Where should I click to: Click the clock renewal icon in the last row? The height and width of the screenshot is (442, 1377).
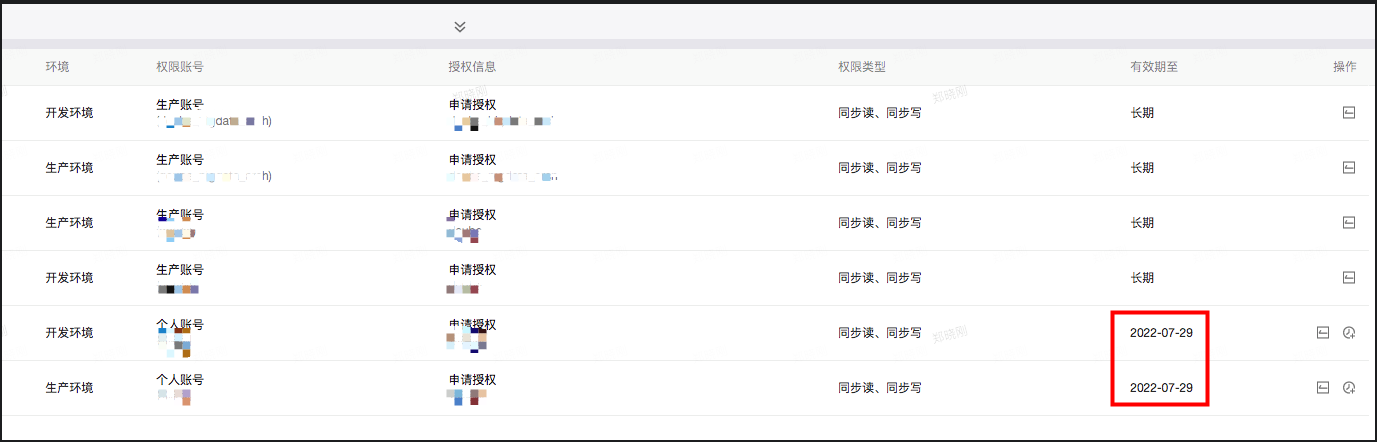click(1348, 388)
